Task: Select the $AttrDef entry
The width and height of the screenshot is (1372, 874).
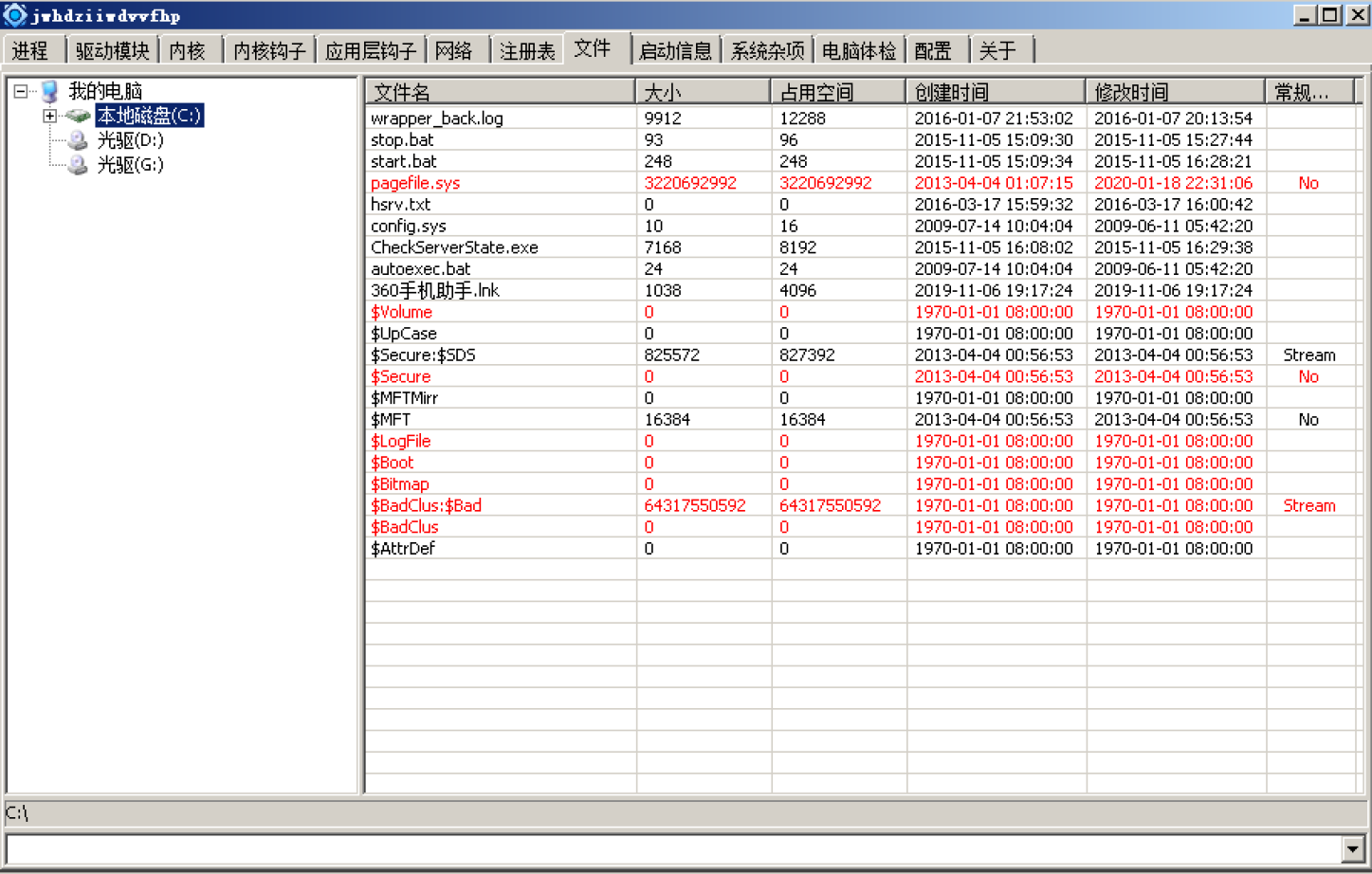Action: (x=403, y=548)
